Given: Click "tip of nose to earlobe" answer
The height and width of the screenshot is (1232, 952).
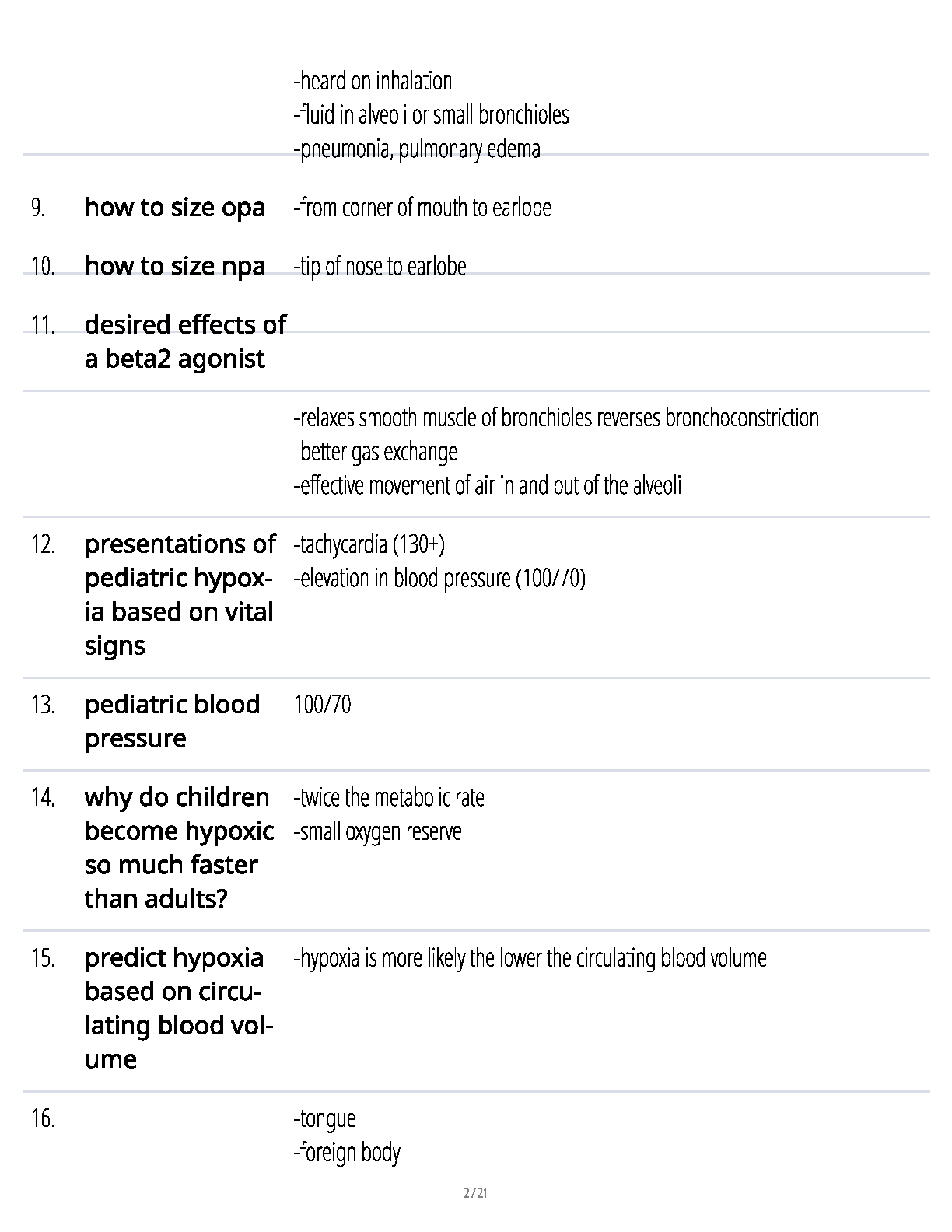Looking at the screenshot, I should (x=380, y=267).
